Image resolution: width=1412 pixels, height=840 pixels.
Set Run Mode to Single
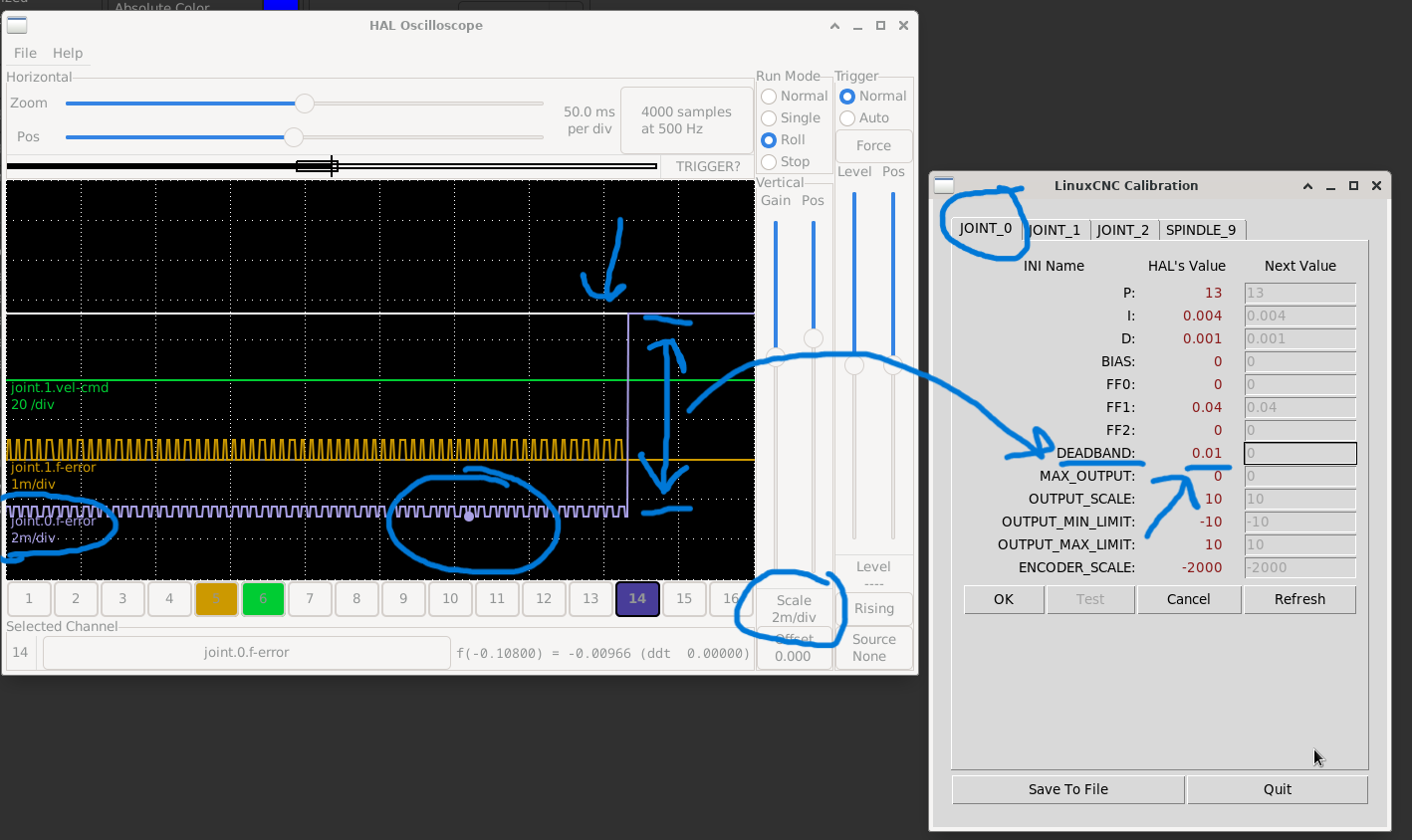tap(769, 118)
